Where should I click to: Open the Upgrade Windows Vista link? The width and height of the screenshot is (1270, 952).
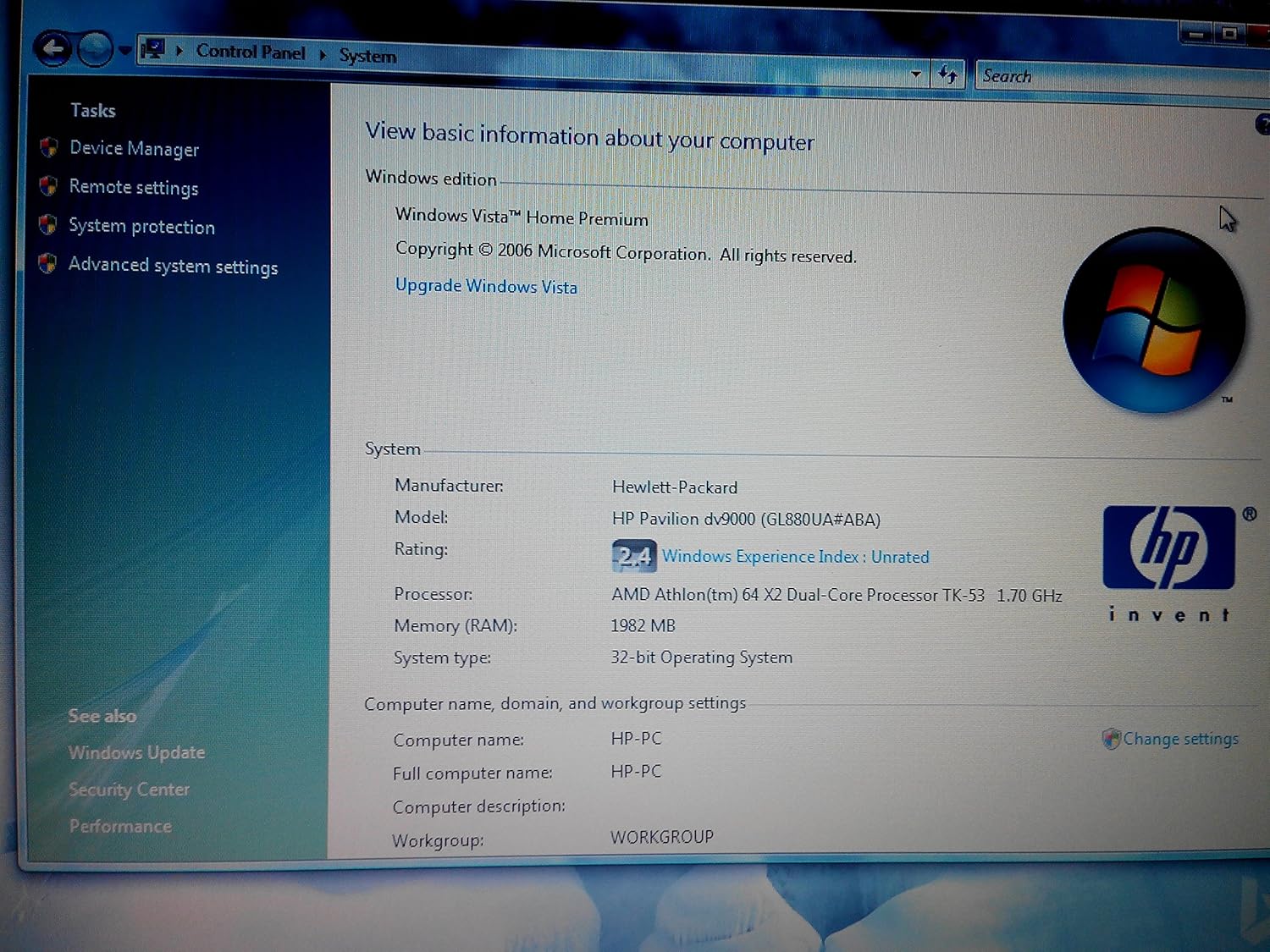486,286
